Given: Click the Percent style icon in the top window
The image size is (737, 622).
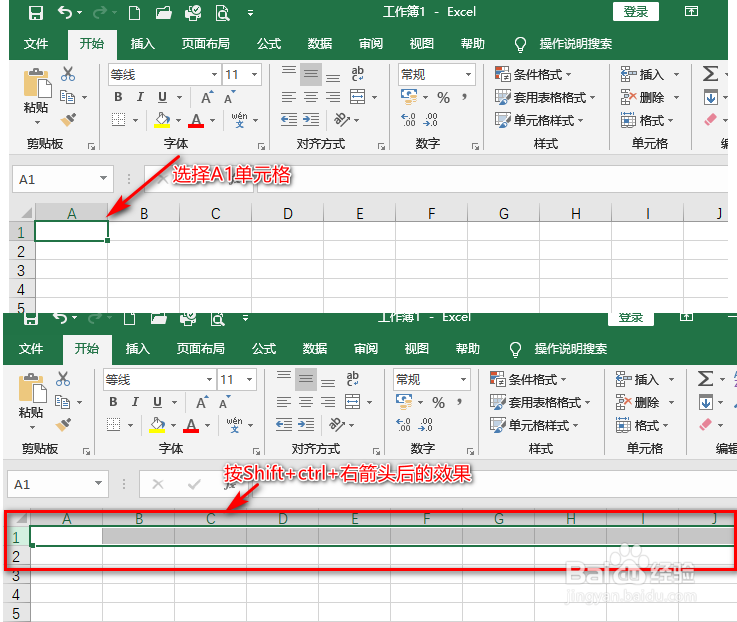Looking at the screenshot, I should 443,97.
